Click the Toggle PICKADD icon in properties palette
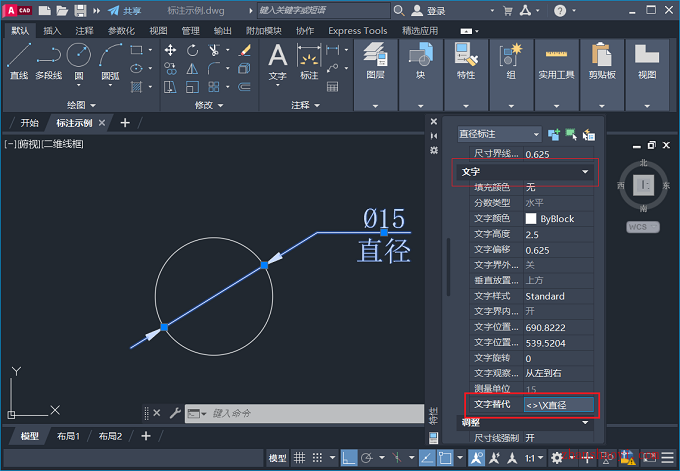This screenshot has width=680, height=471. click(554, 135)
